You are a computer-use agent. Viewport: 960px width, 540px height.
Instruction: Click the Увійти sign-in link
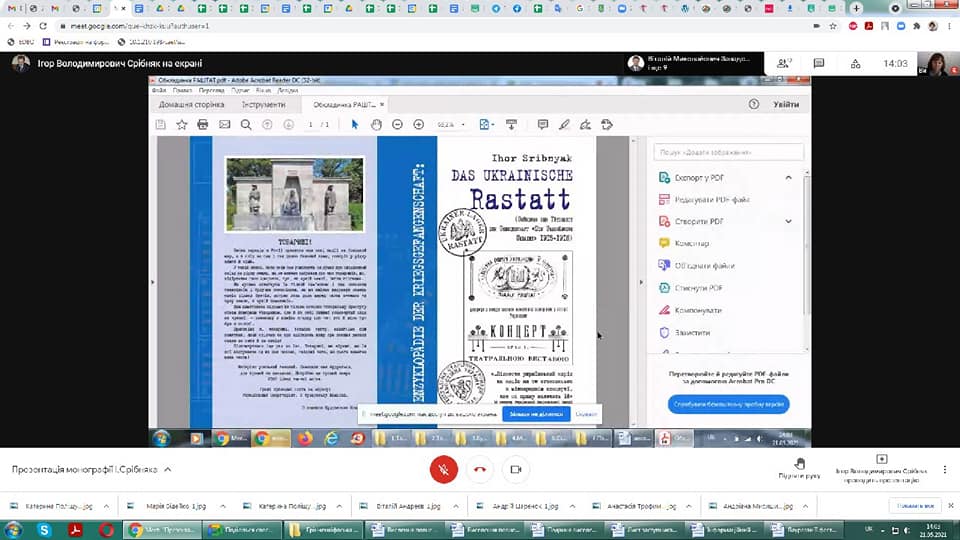click(x=786, y=104)
